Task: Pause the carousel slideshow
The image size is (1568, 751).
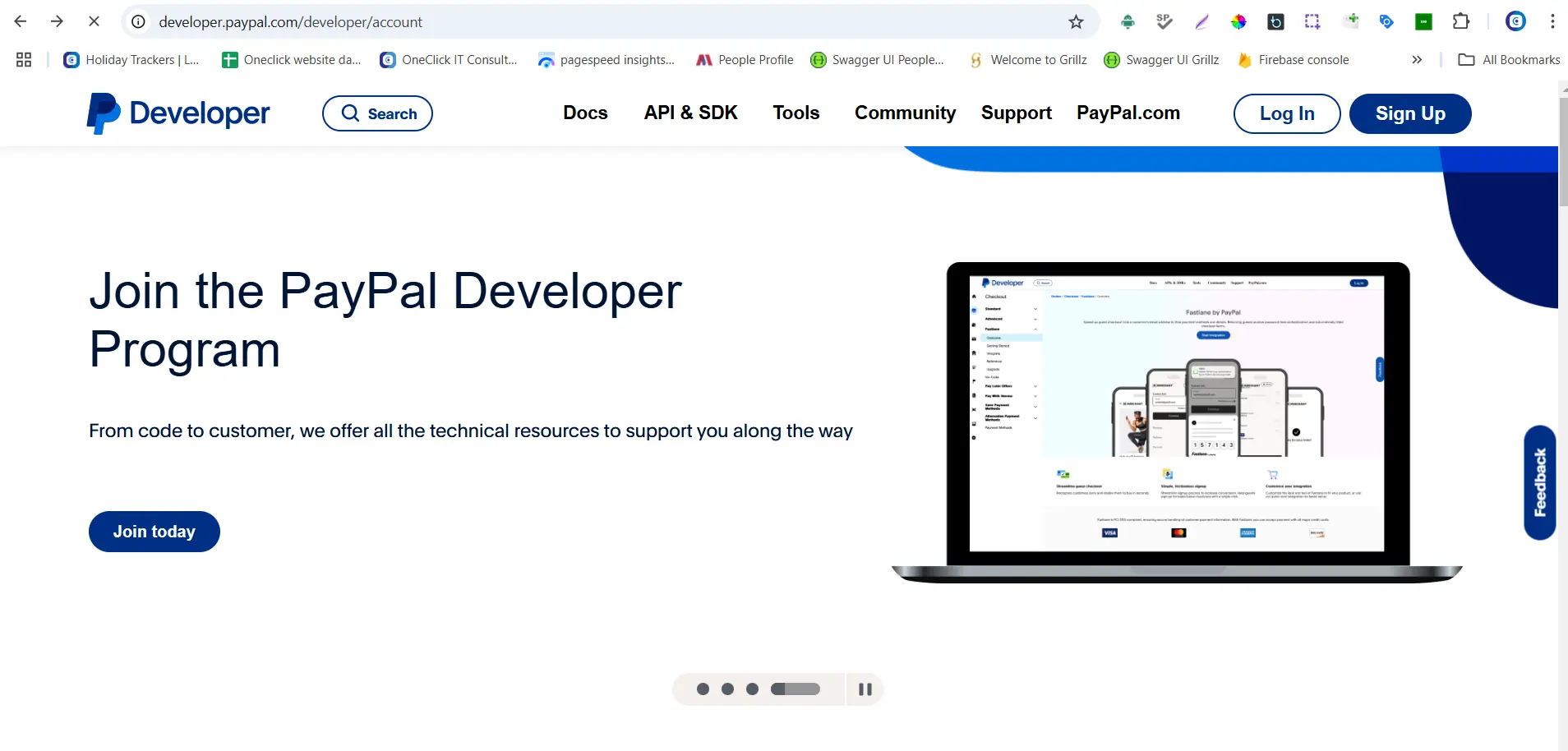Action: pyautogui.click(x=865, y=689)
